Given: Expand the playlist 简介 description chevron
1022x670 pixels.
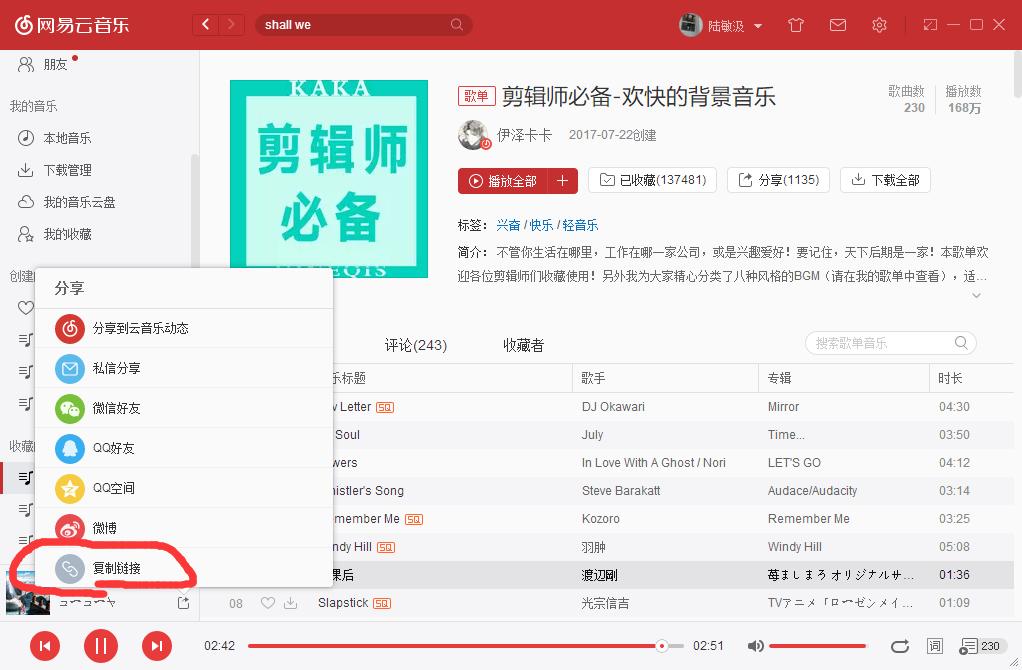Looking at the screenshot, I should click(976, 295).
